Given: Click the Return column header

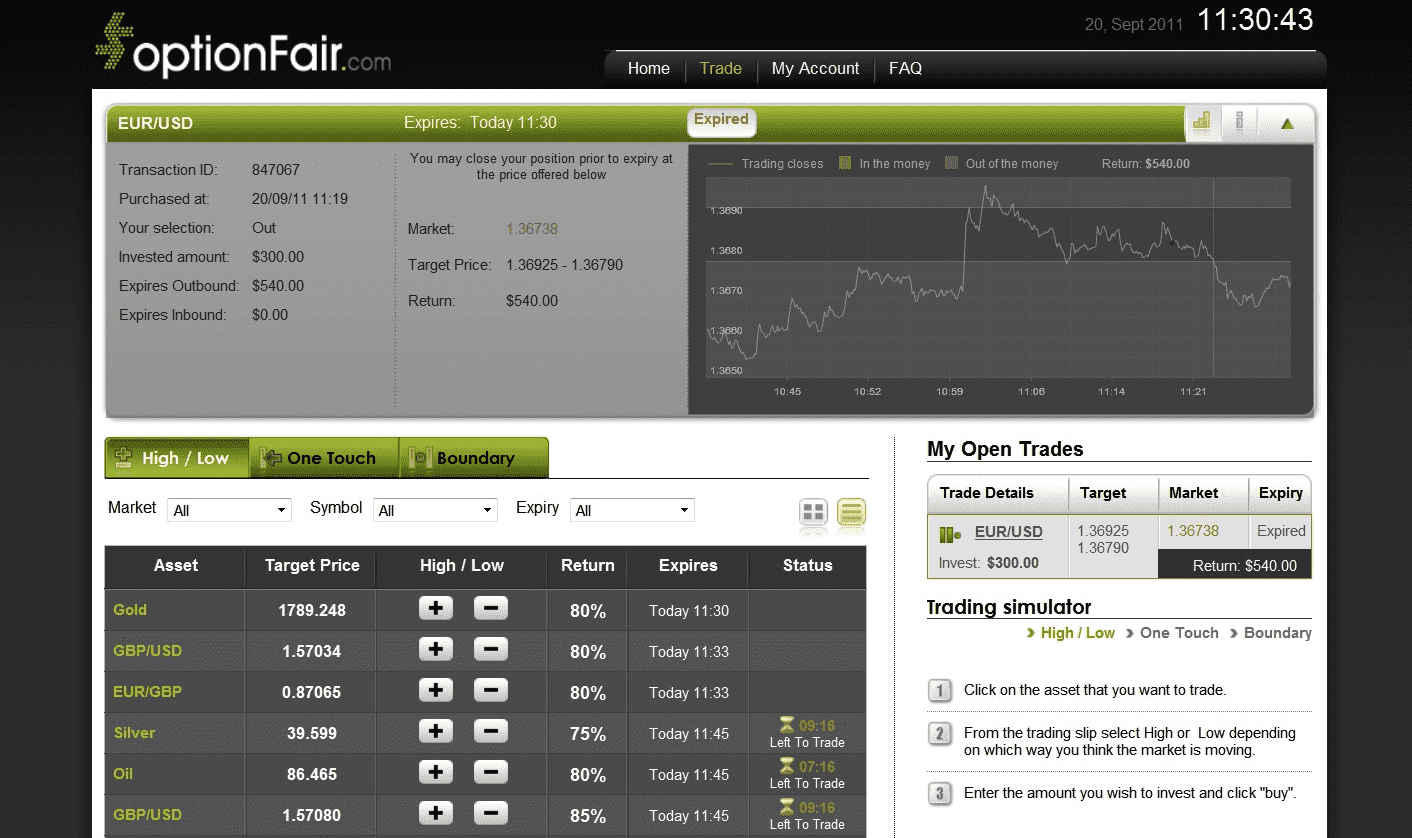Looking at the screenshot, I should pyautogui.click(x=588, y=566).
